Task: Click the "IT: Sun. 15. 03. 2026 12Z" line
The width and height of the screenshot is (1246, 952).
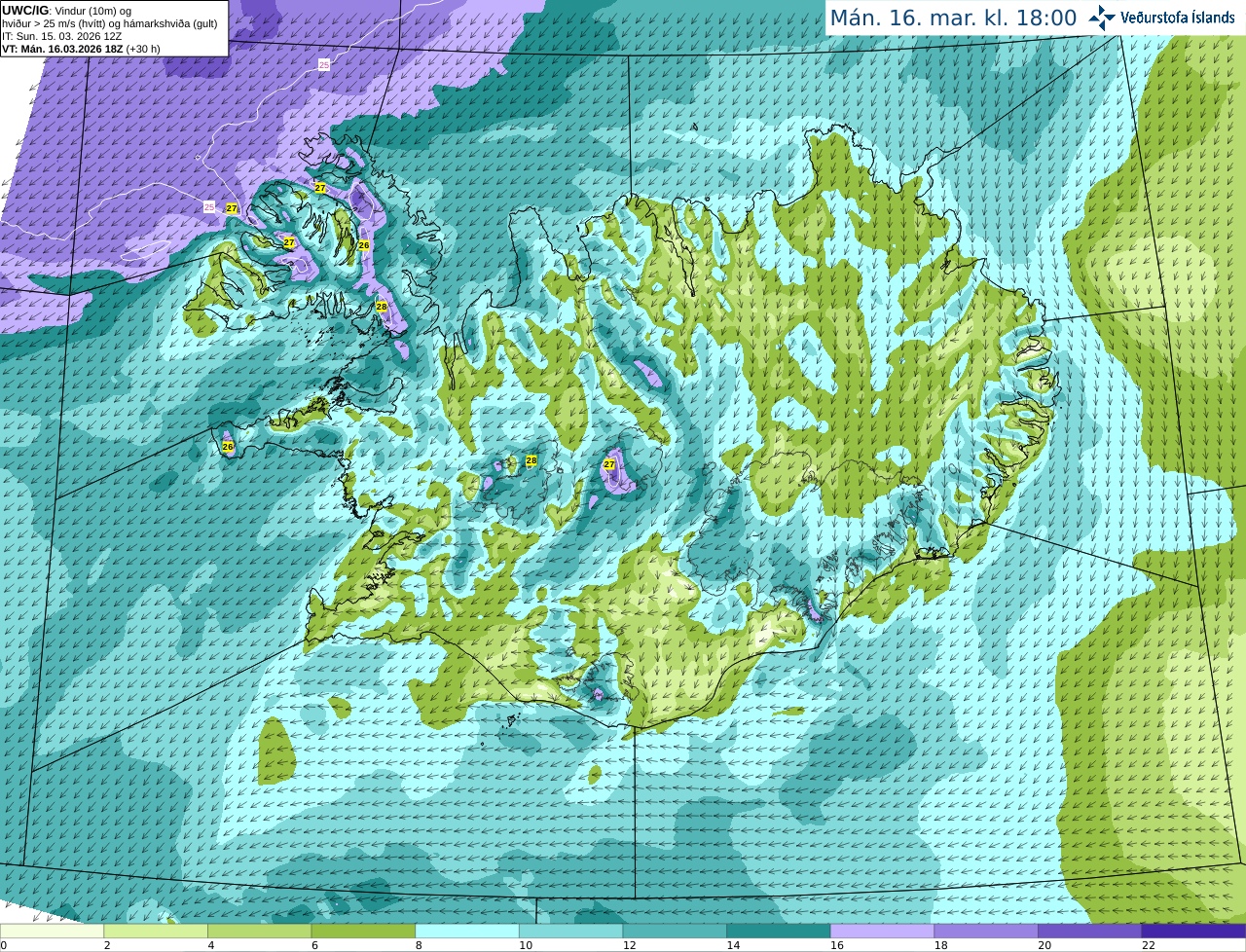Action: click(61, 36)
